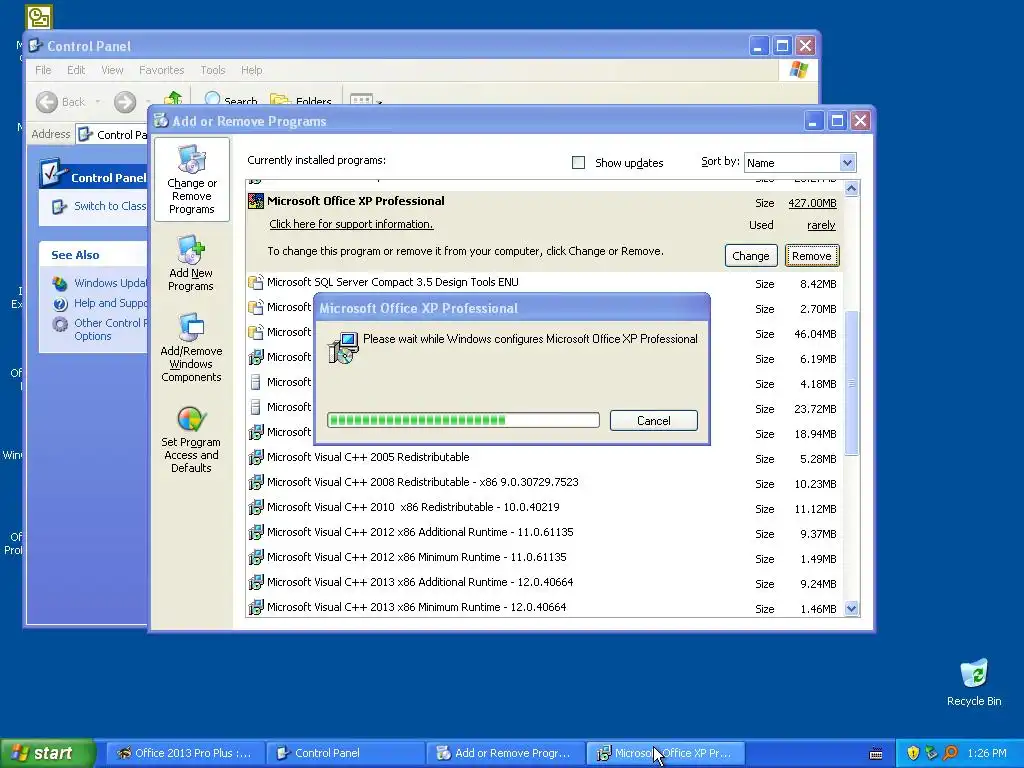Click icon of Visual C++ 2010 x86 Redistributable
The width and height of the screenshot is (1024, 768).
(256, 507)
